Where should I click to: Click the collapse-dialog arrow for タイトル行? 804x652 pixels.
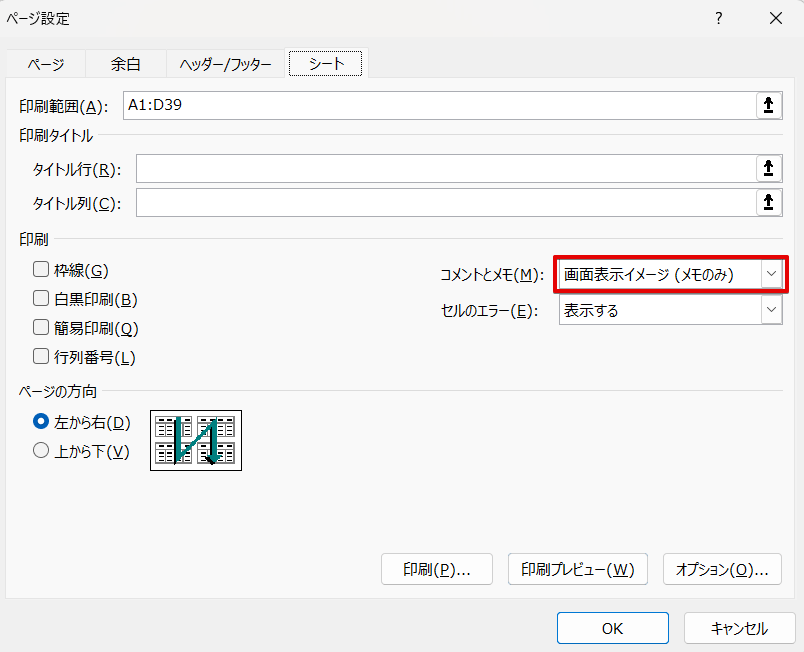pos(768,168)
